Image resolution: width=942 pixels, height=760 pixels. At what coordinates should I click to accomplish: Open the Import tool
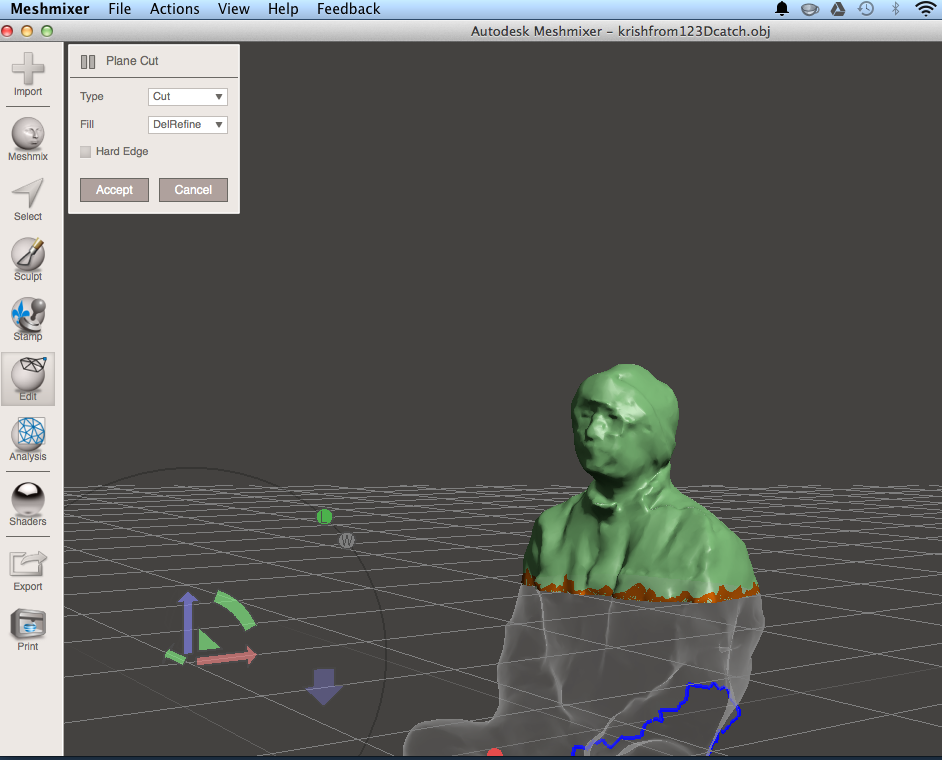pos(28,74)
